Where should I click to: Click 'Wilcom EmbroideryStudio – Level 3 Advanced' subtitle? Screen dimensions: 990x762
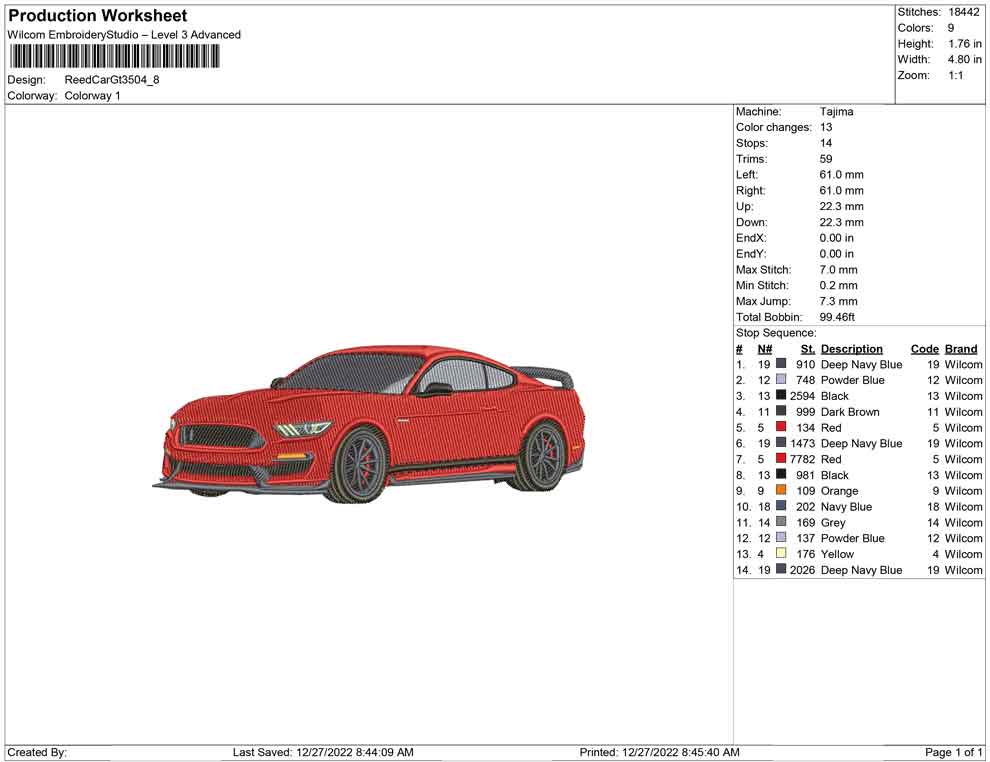point(124,35)
